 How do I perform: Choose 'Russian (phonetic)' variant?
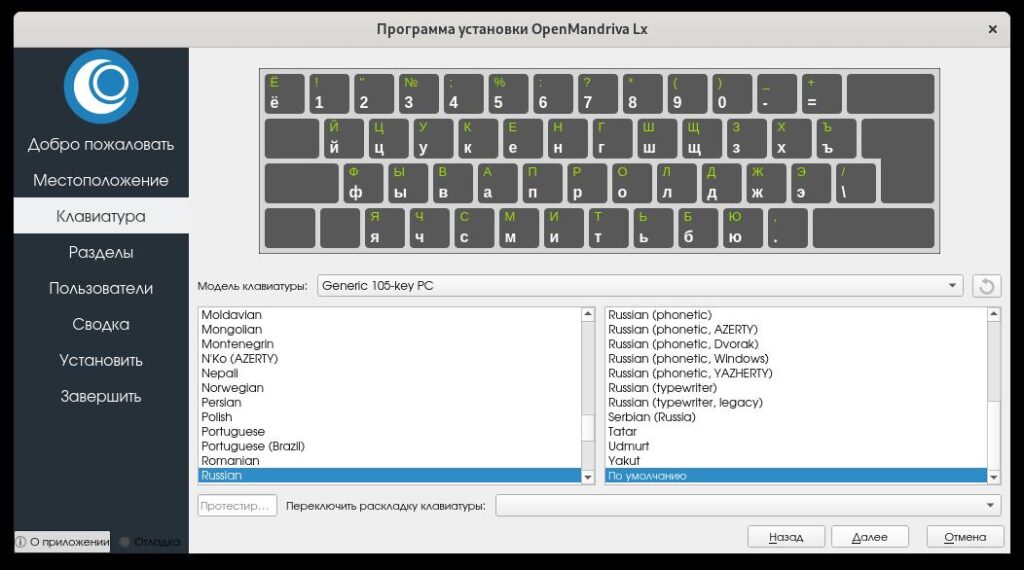796,315
